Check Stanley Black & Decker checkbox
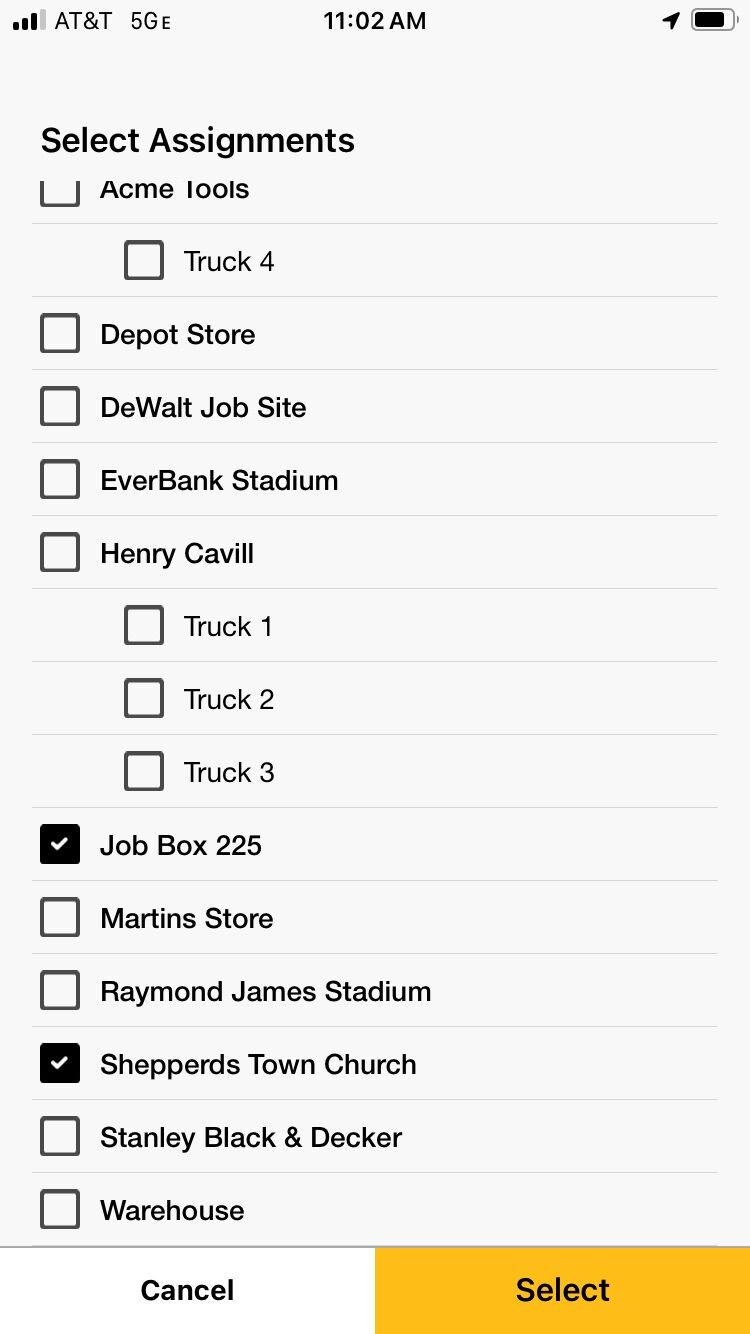 [60, 1137]
